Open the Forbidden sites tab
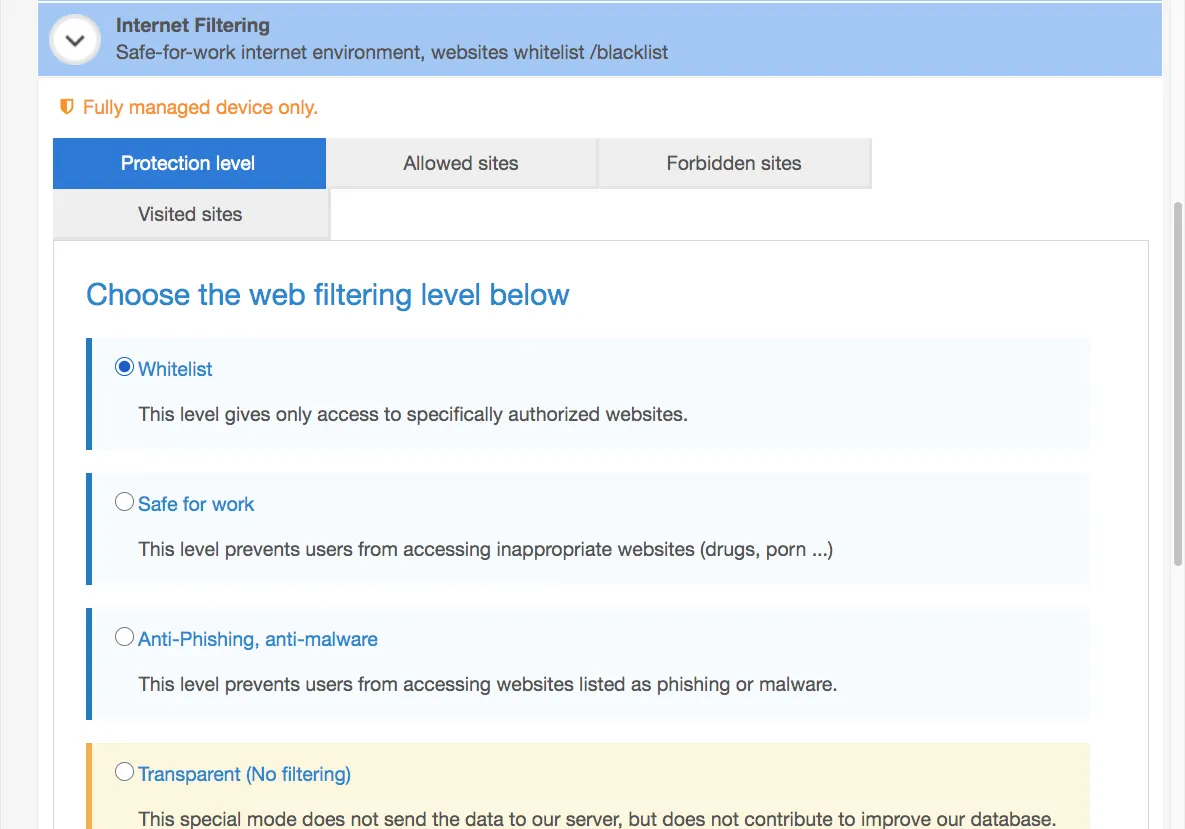This screenshot has width=1185, height=829. click(734, 163)
